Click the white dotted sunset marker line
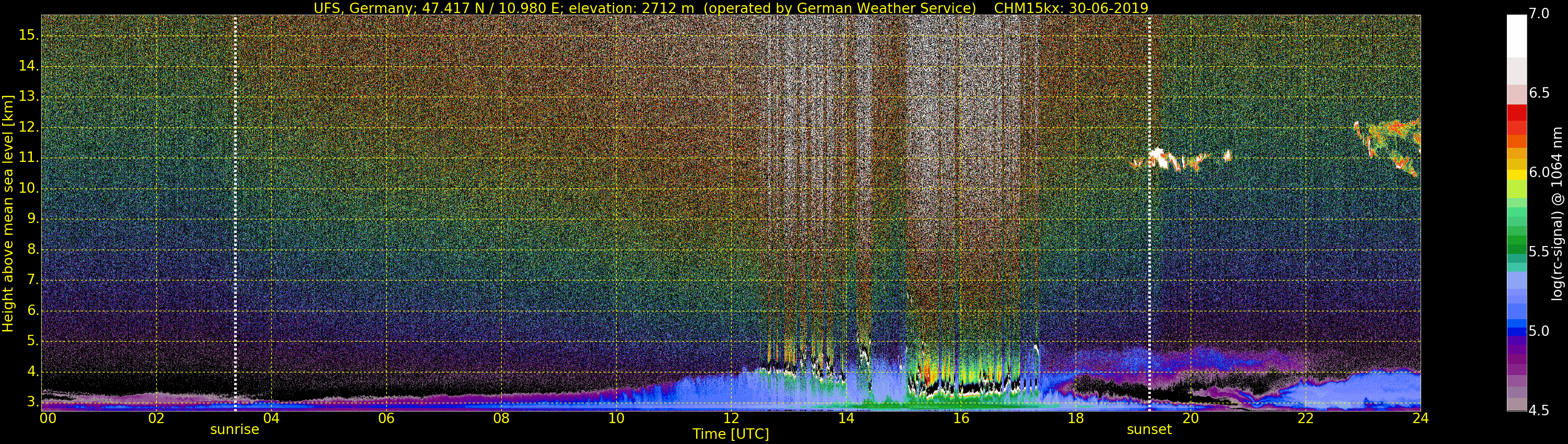 pos(1149,213)
